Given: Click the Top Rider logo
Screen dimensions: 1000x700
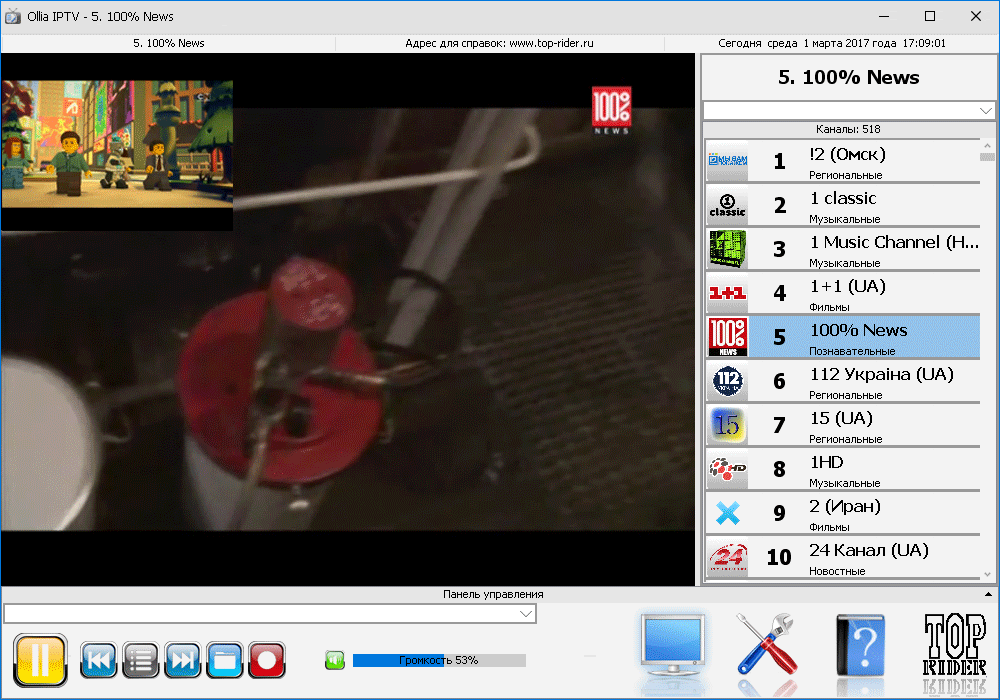Looking at the screenshot, I should click(955, 645).
